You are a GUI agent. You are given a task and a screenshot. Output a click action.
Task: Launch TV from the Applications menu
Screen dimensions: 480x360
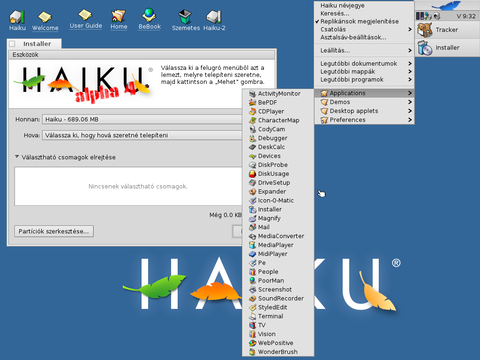[278, 325]
